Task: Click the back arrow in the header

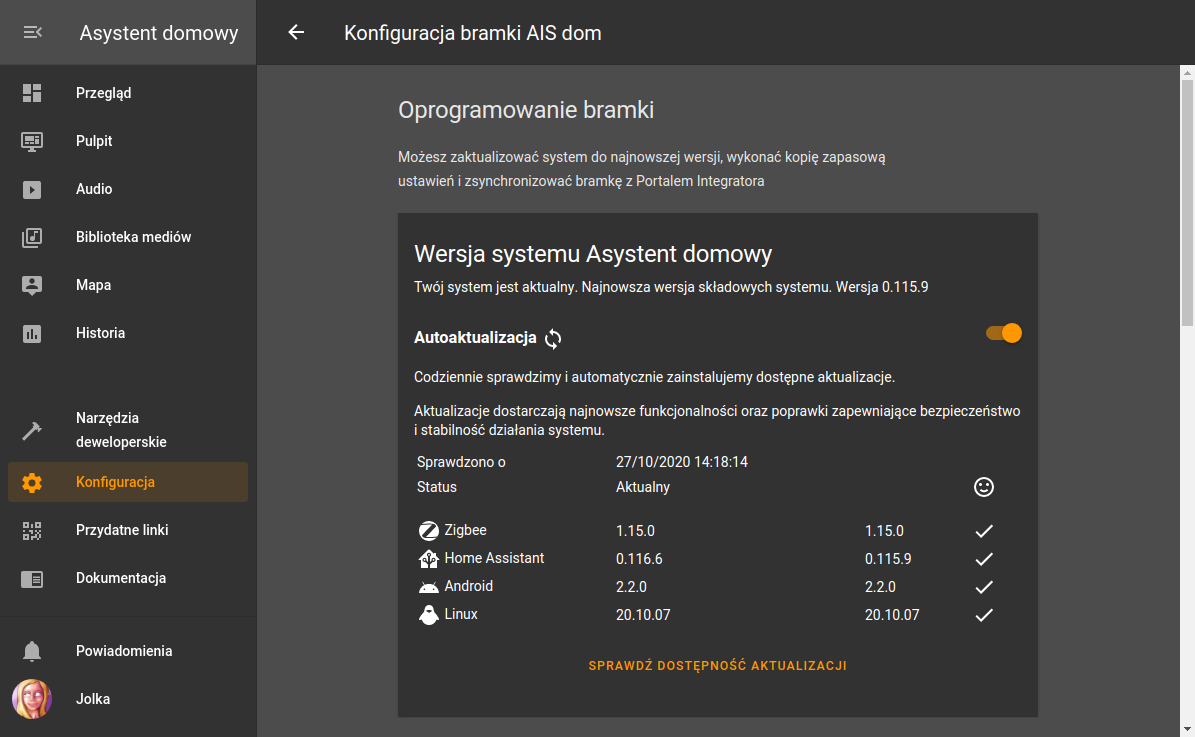Action: [x=296, y=33]
